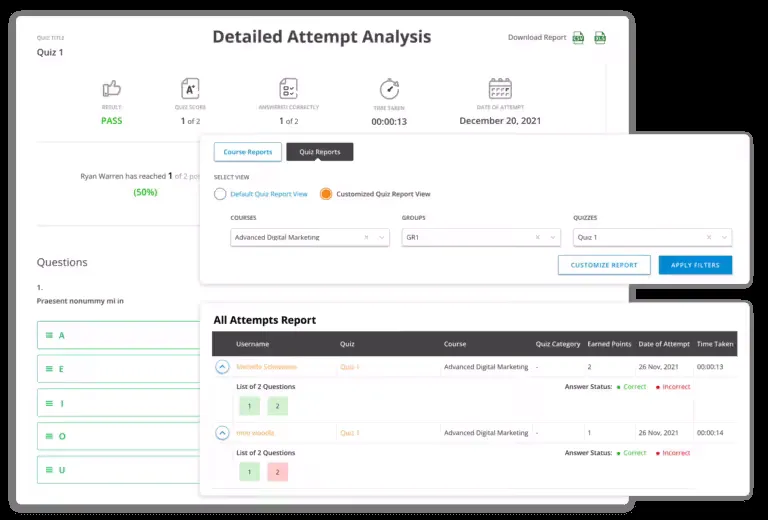
Task: Grab the handle icon of option I
Action: (49, 403)
